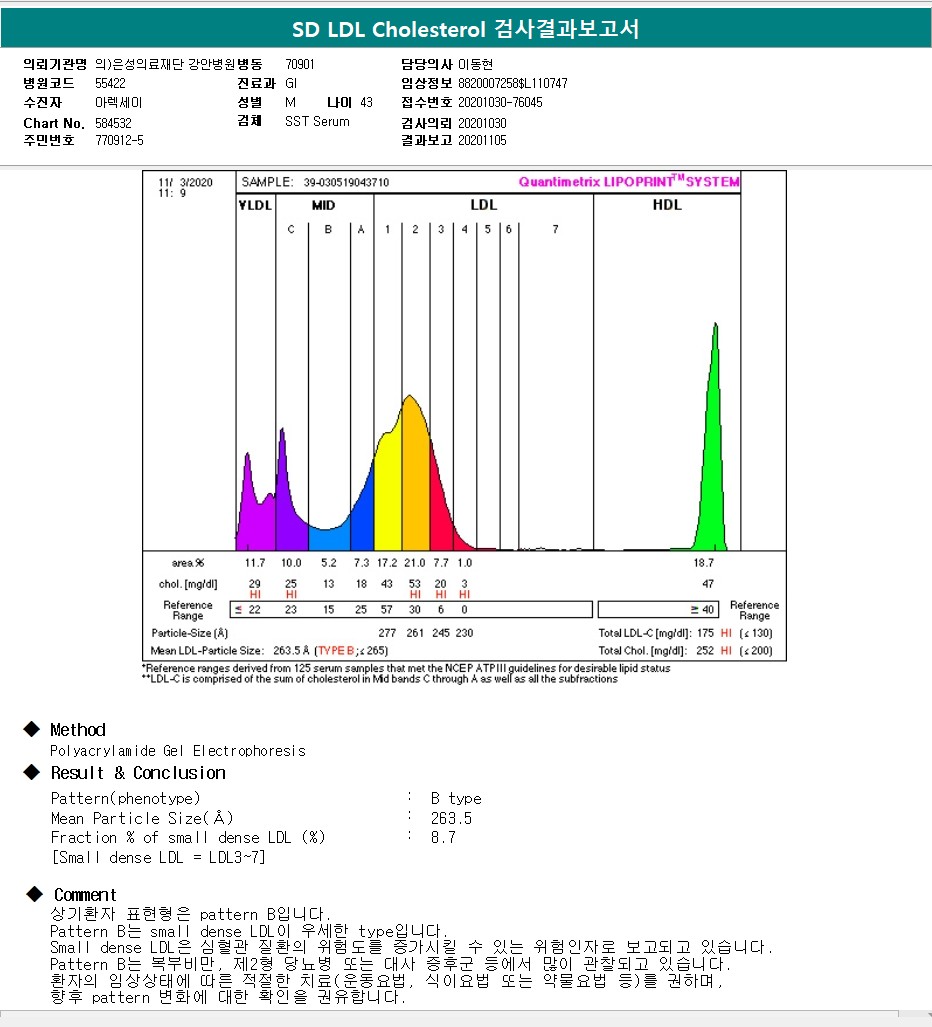Screen dimensions: 932x1027
Task: Click the LDL column header
Action: click(483, 205)
